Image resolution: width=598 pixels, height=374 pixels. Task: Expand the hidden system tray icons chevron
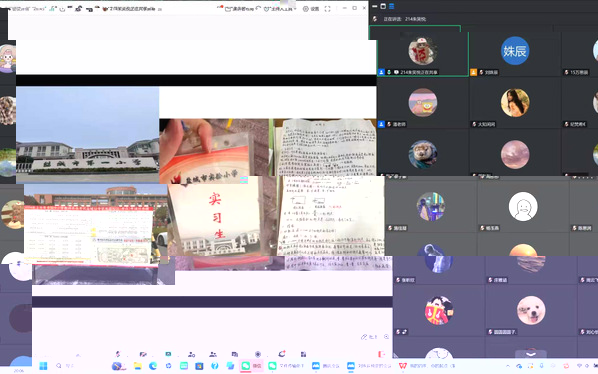click(508, 366)
